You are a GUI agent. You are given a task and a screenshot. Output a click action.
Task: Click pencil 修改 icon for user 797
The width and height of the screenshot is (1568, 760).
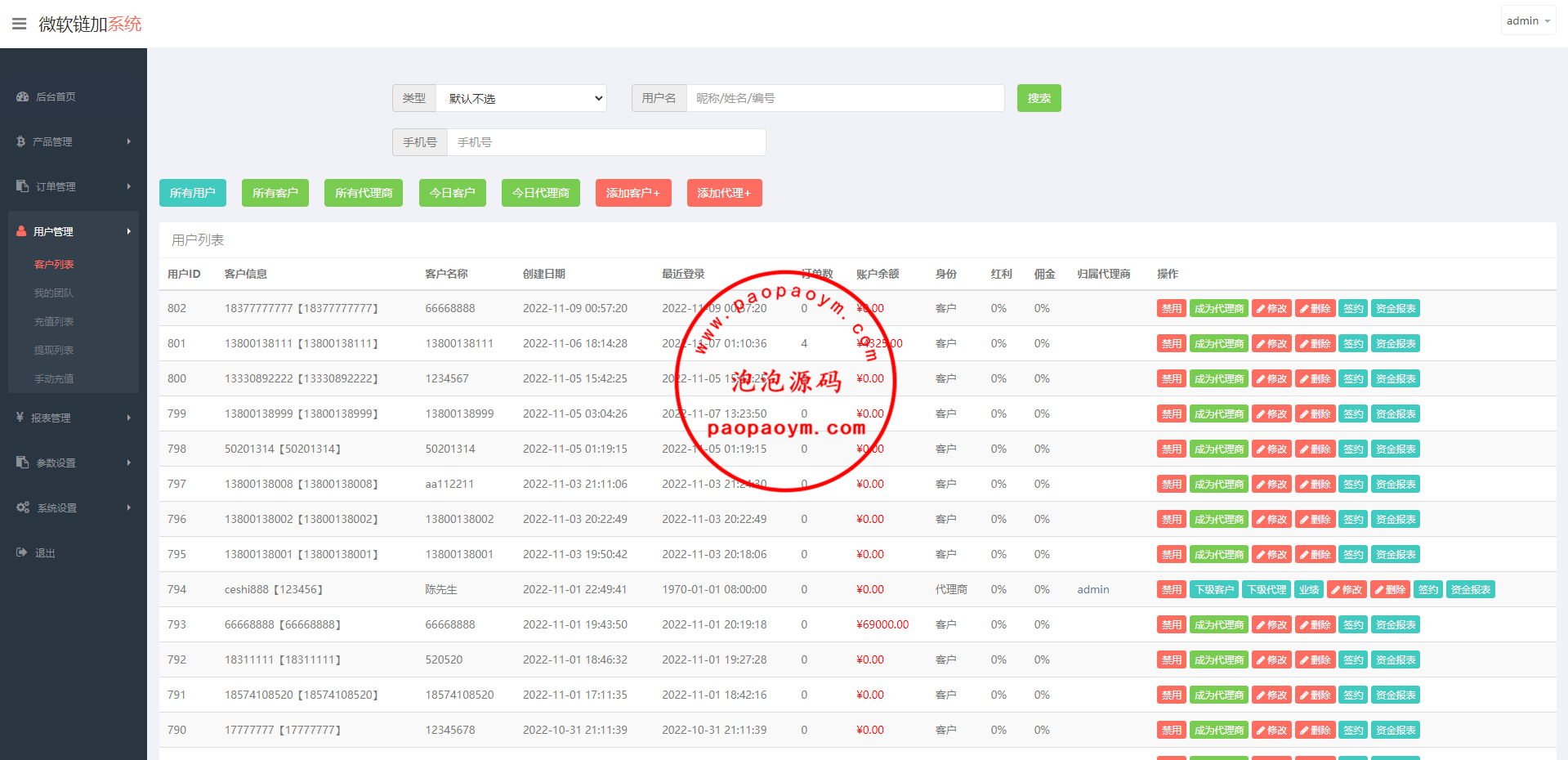(1272, 484)
